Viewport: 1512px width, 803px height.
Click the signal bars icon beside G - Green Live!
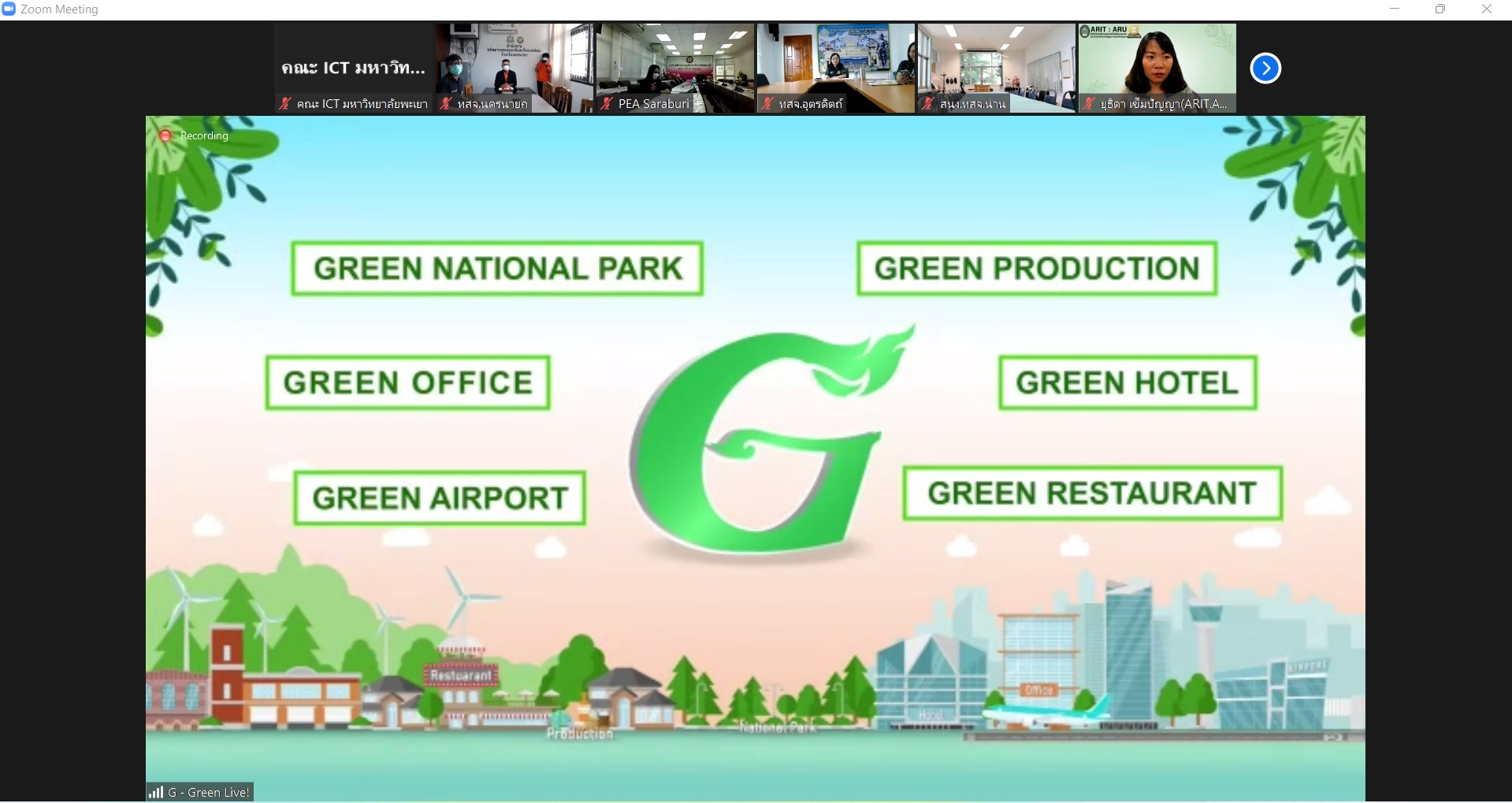click(x=156, y=792)
